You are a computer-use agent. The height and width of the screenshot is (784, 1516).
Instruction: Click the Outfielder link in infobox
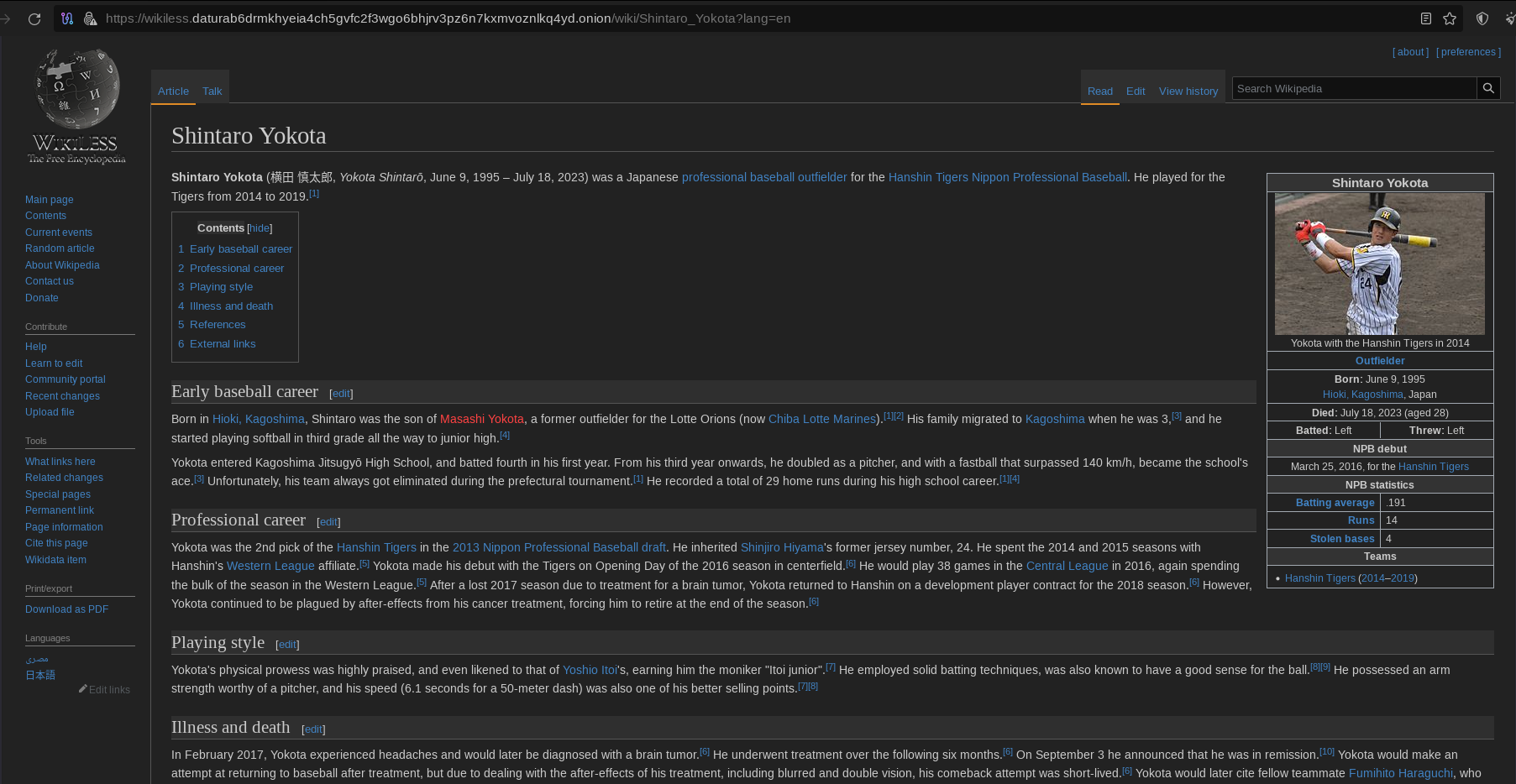(1380, 361)
